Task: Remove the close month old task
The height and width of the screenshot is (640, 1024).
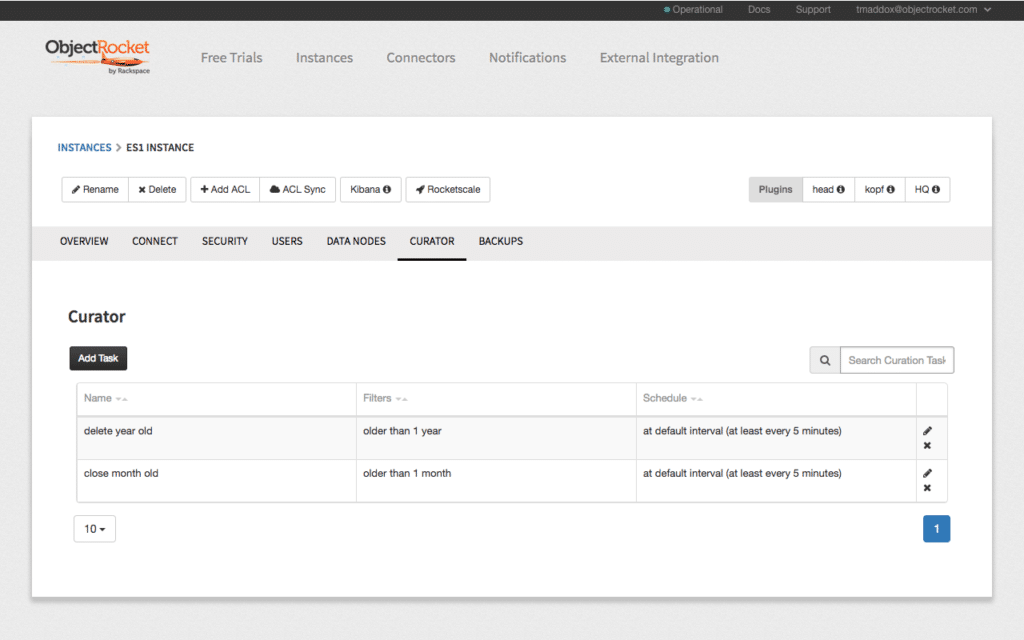Action: tap(927, 488)
